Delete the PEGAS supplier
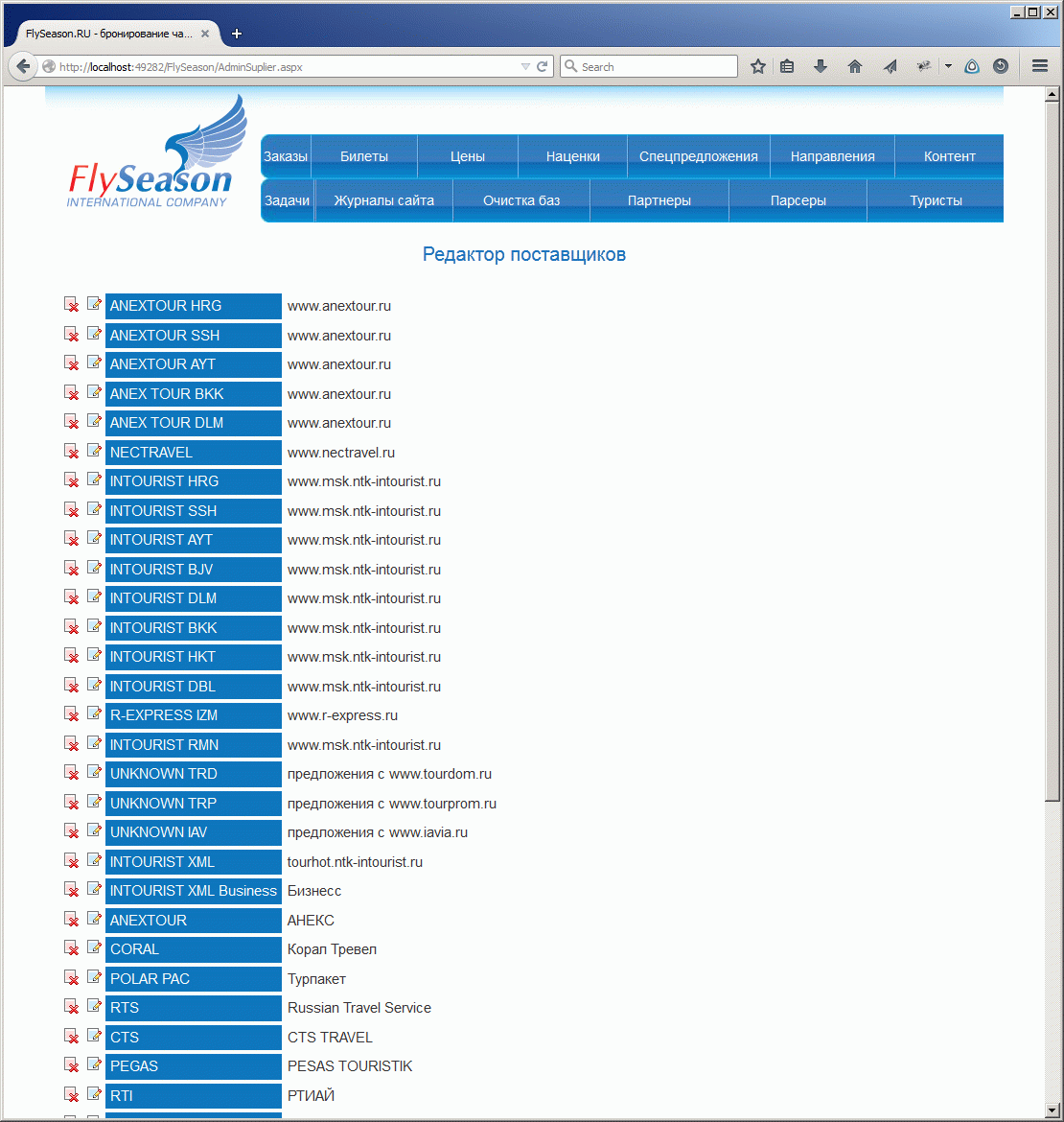Viewport: 1064px width, 1122px height. [72, 1064]
